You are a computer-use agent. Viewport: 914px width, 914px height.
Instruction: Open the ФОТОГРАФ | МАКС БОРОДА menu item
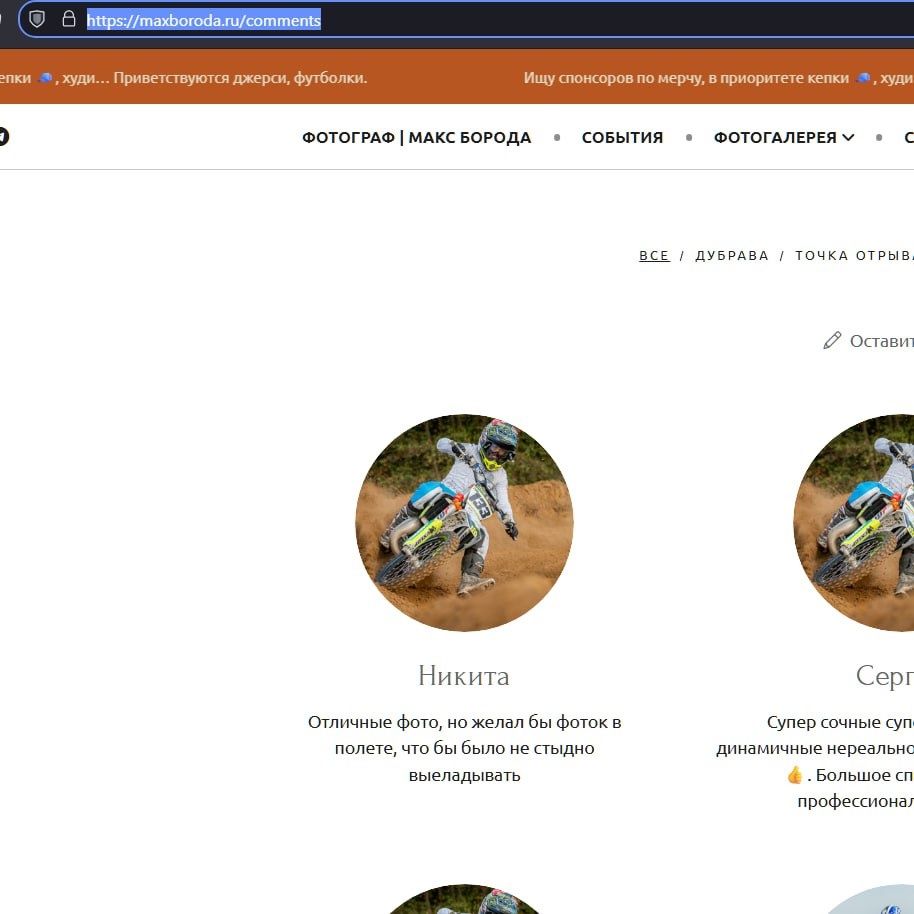click(x=416, y=138)
